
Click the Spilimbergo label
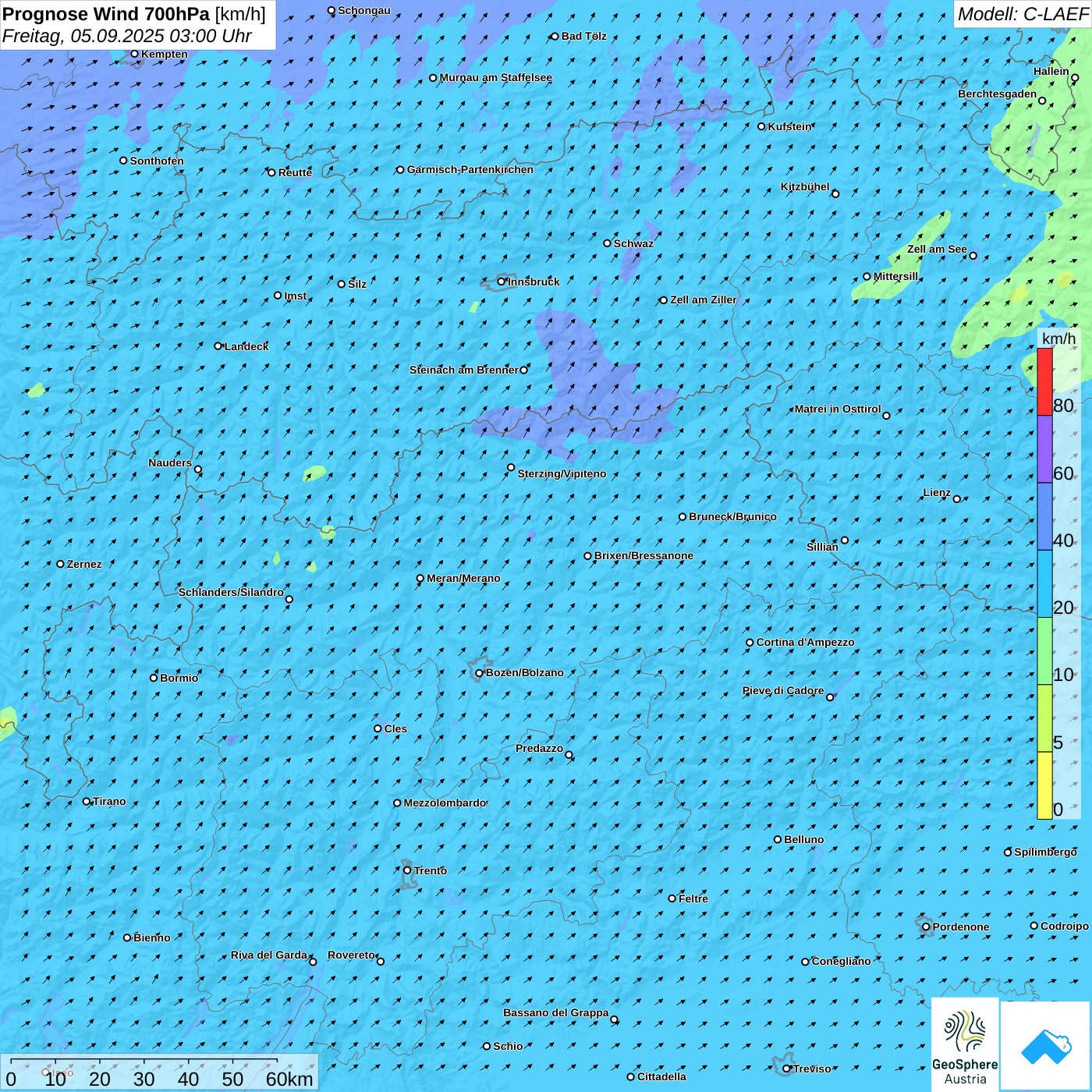coord(1045,852)
